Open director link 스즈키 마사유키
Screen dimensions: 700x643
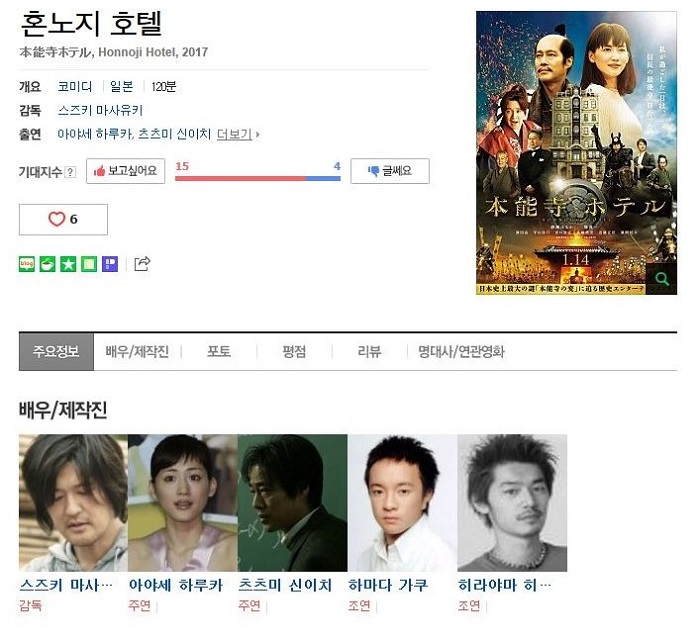(100, 110)
